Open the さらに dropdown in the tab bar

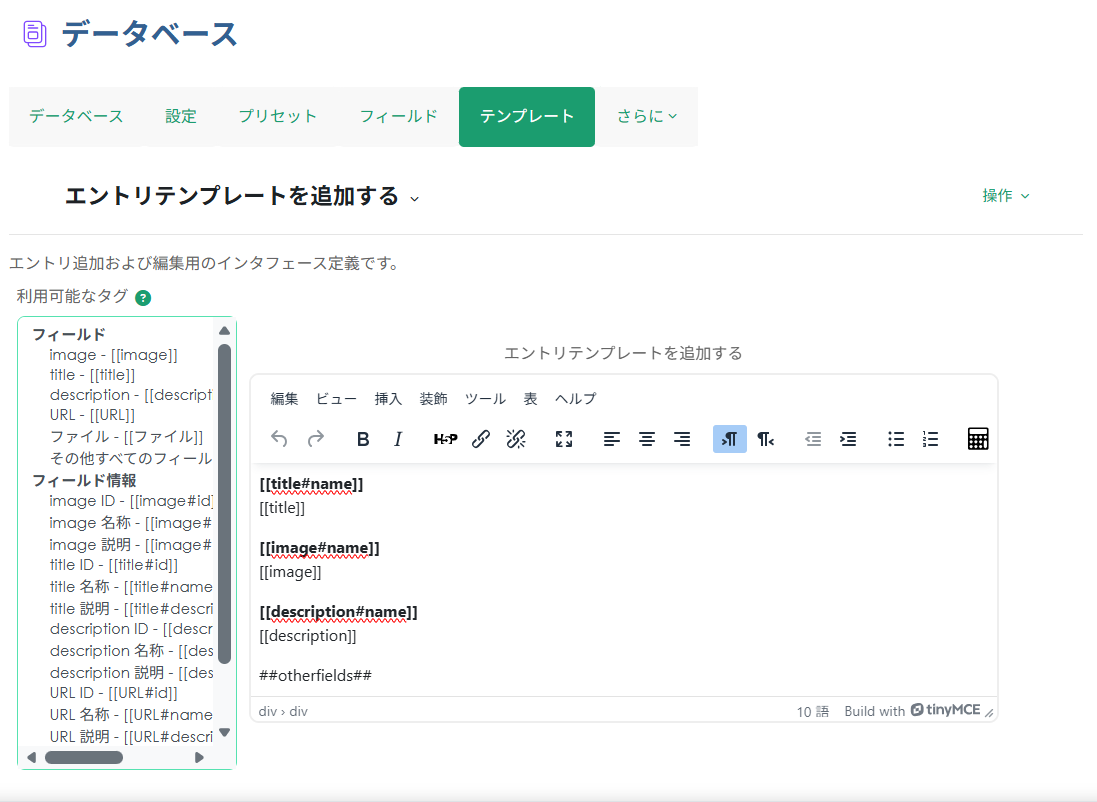(646, 116)
